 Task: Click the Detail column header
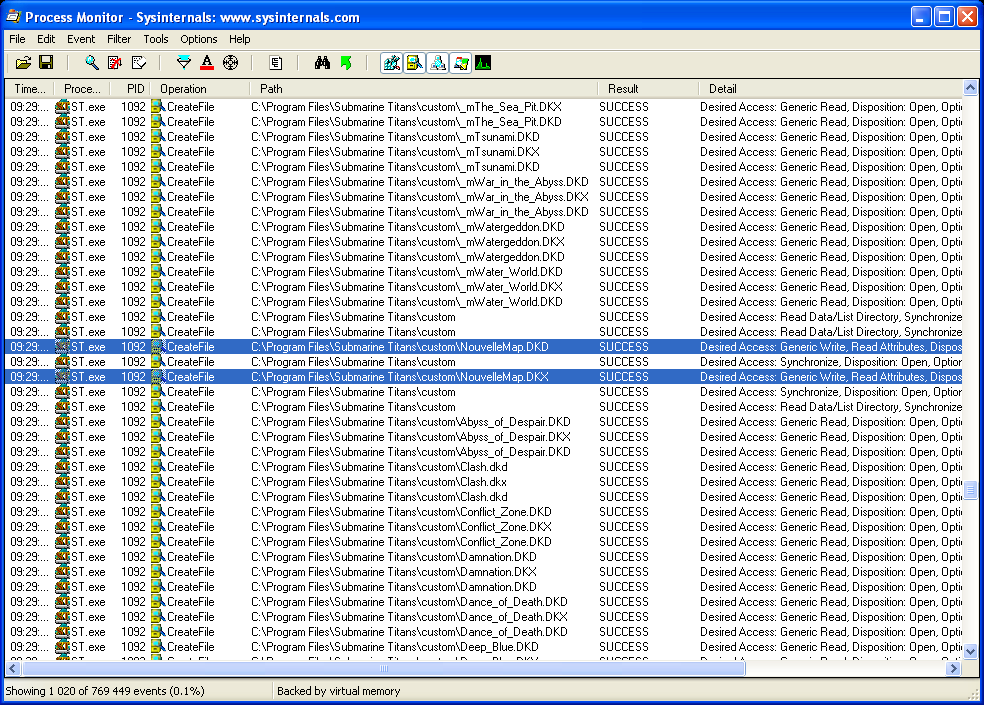(830, 89)
